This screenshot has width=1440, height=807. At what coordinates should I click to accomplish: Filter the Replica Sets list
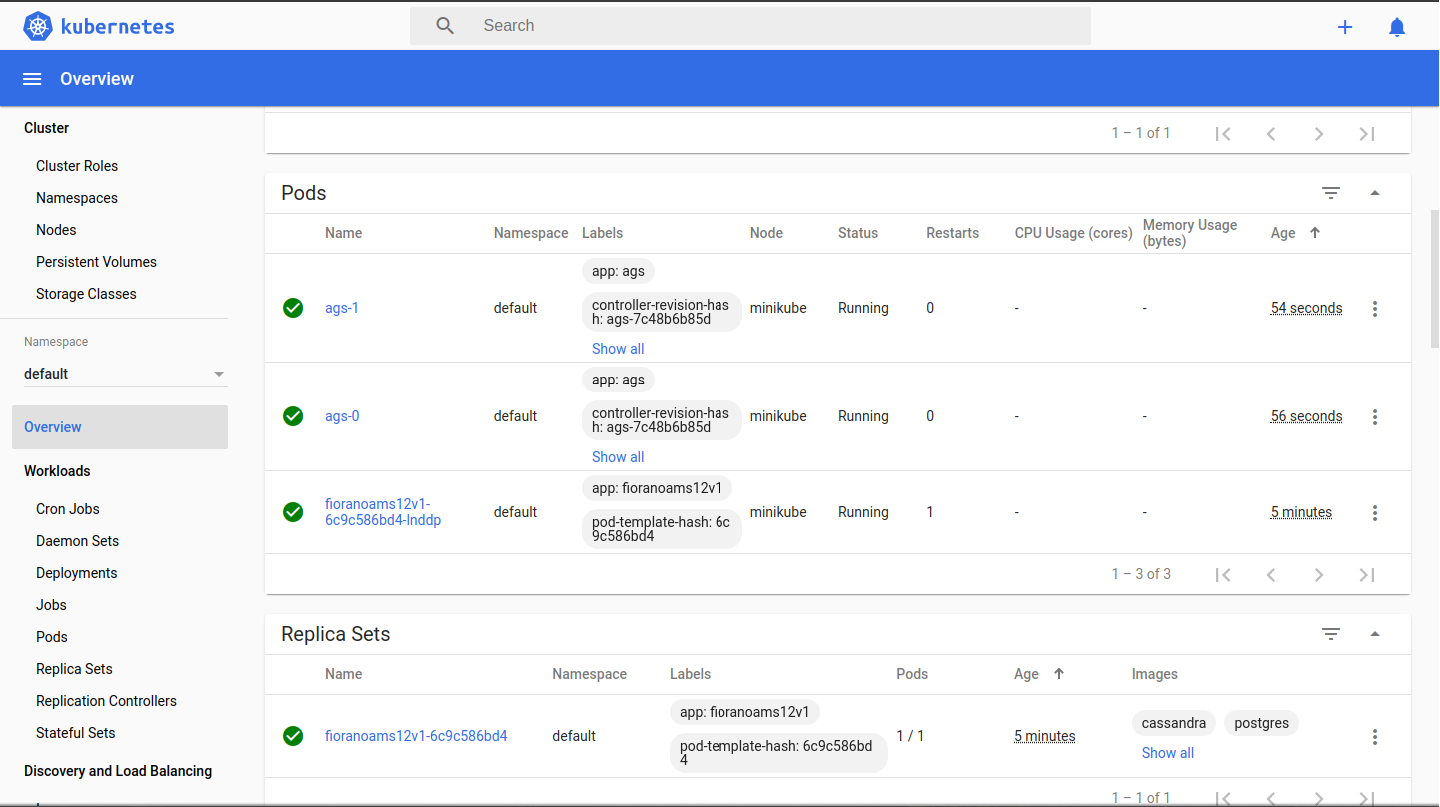tap(1330, 634)
